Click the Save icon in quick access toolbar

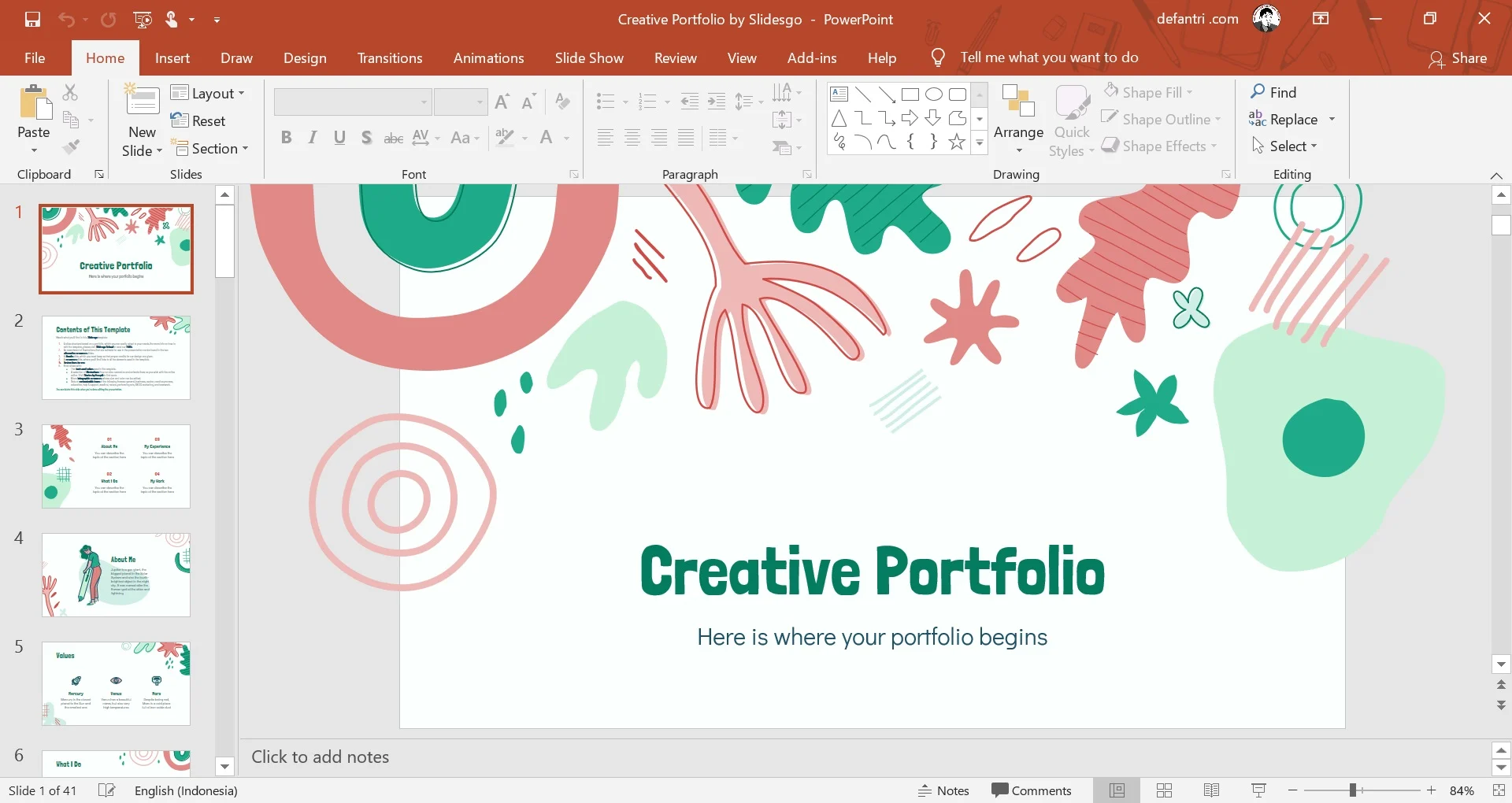point(32,20)
